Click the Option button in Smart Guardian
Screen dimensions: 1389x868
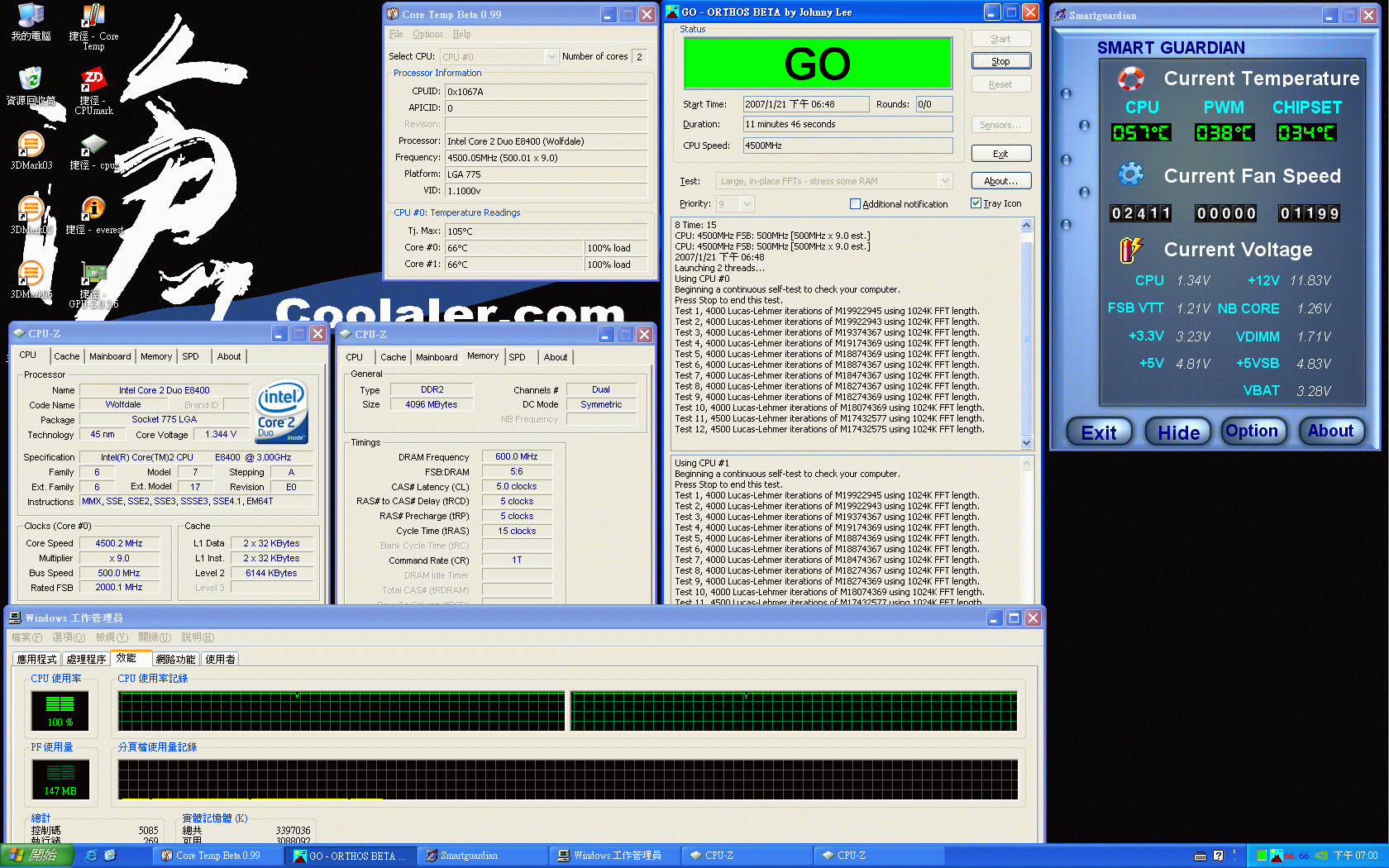click(x=1252, y=431)
